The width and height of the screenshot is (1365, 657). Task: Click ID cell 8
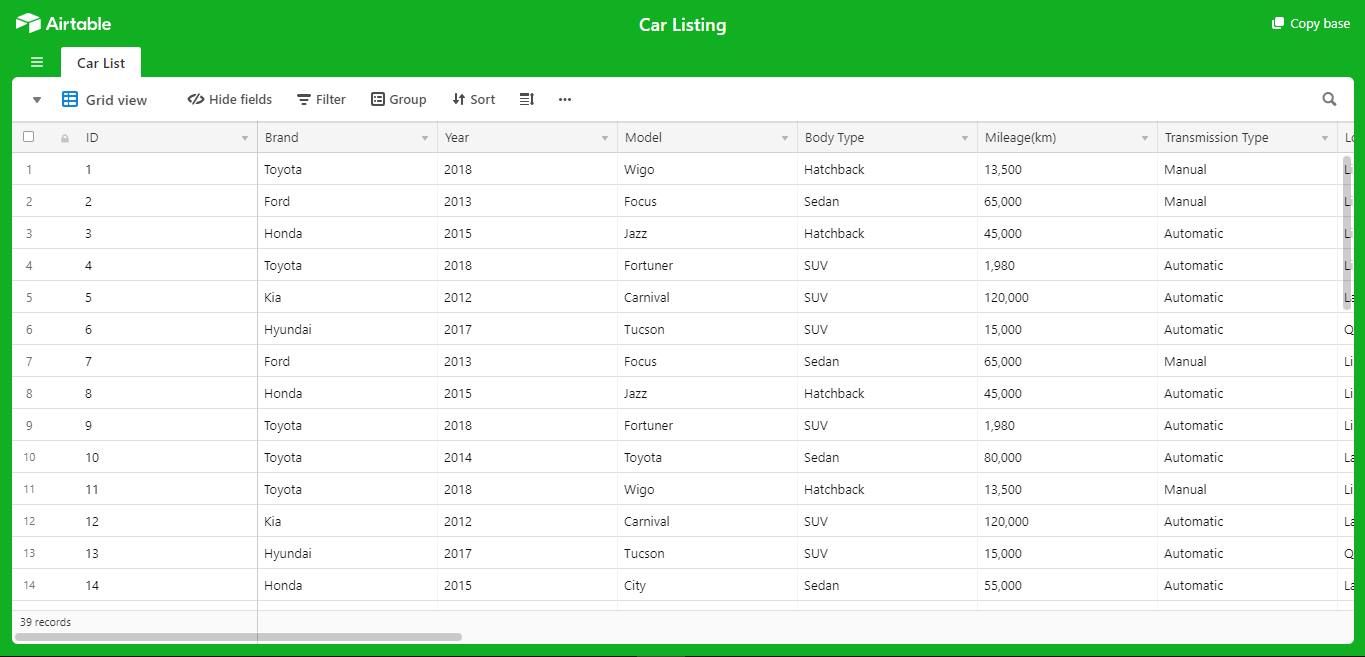(x=168, y=393)
